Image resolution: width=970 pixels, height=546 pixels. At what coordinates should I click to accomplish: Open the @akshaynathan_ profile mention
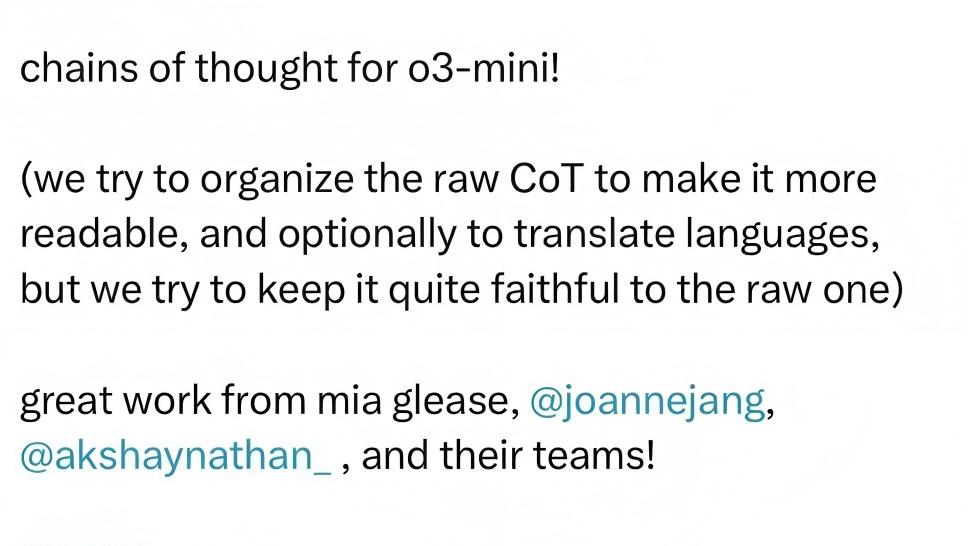coord(175,456)
